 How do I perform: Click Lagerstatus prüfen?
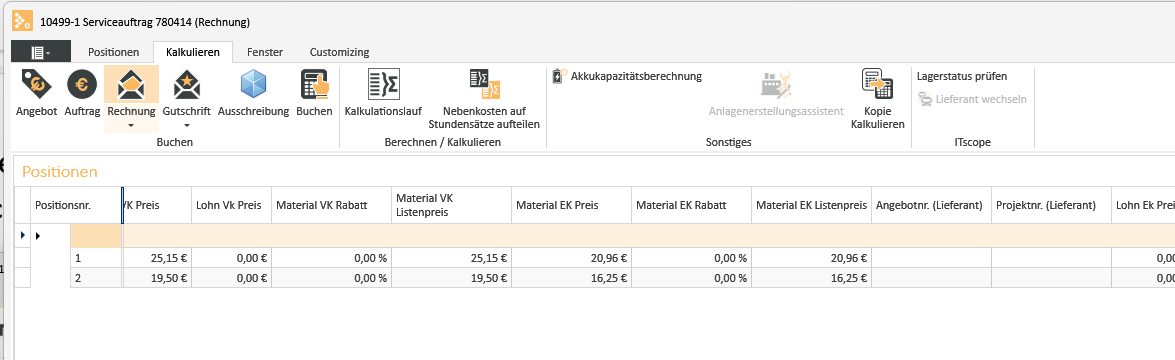point(962,76)
